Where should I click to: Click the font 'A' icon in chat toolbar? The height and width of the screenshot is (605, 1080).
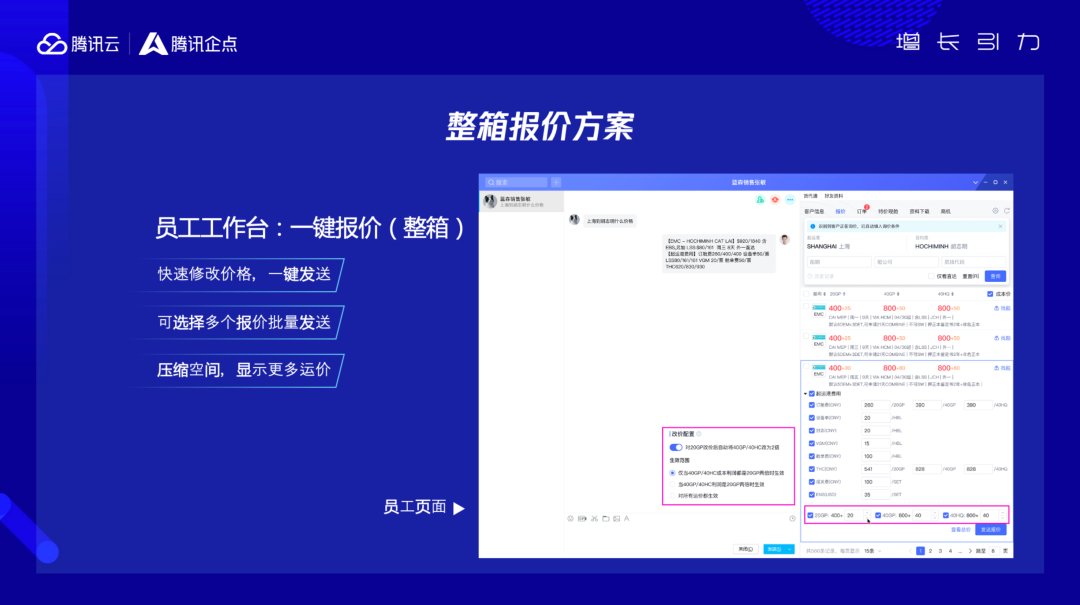[627, 518]
